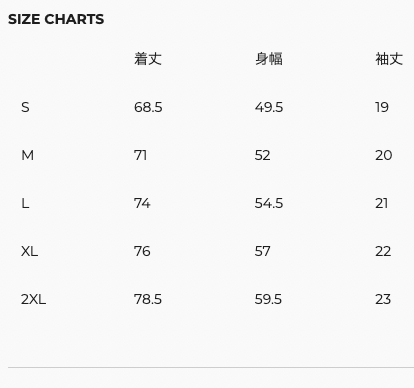The height and width of the screenshot is (388, 414).
Task: Select the 袖丈 column header
Action: [x=389, y=59]
